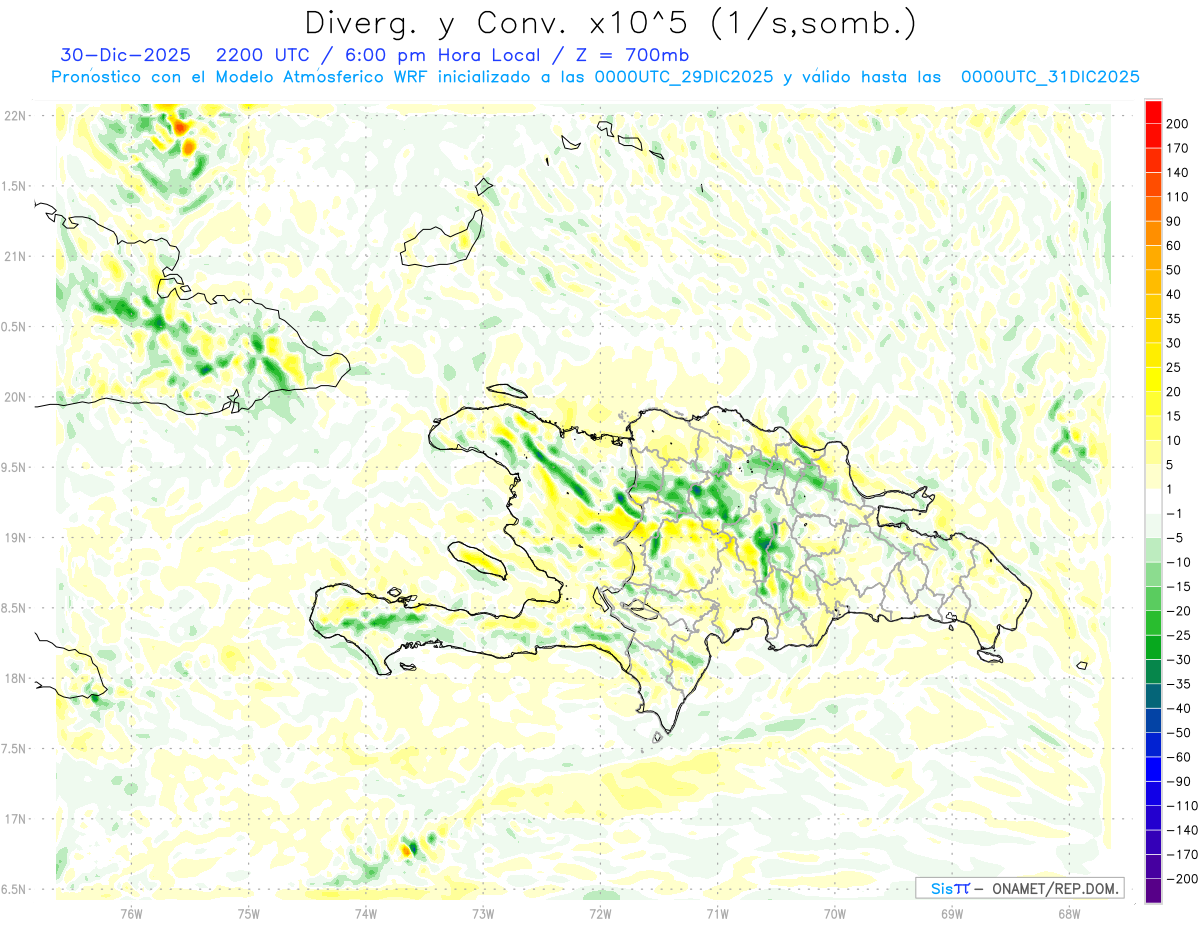The image size is (1200, 927).
Task: Click the -1 color scale label
Action: pyautogui.click(x=1175, y=514)
